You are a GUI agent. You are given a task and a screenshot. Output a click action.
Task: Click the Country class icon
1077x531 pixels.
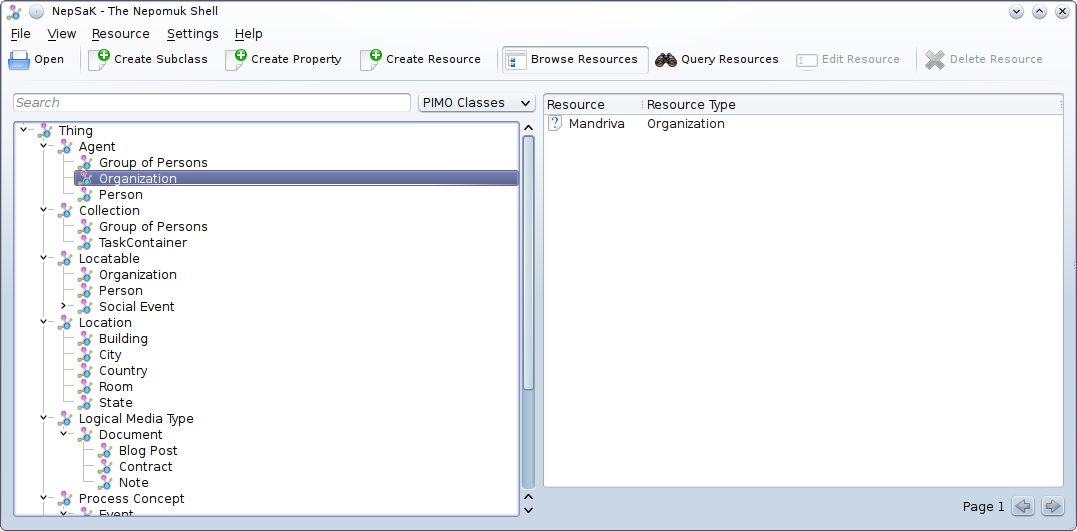pyautogui.click(x=85, y=370)
